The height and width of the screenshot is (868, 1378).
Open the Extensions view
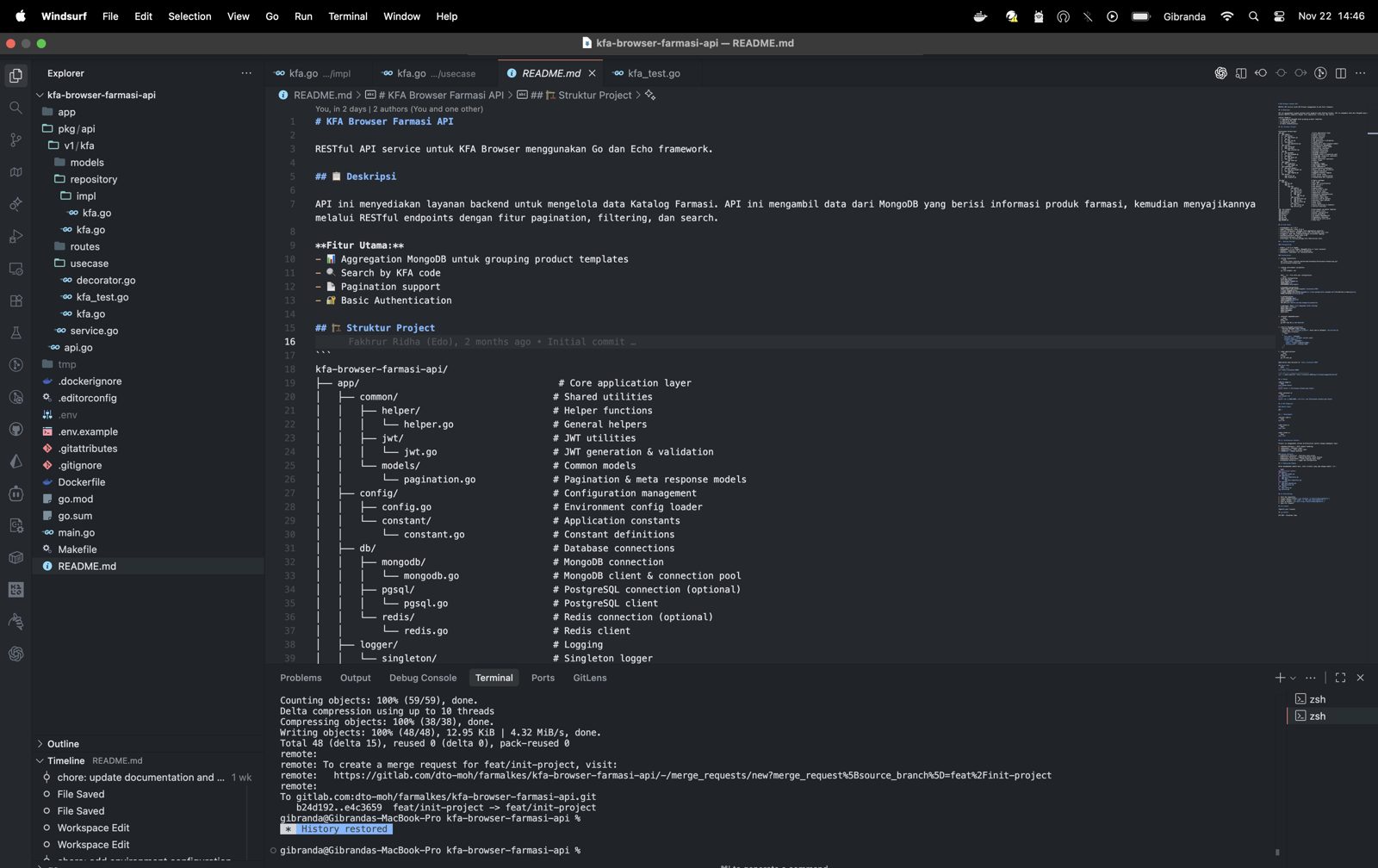tap(16, 301)
